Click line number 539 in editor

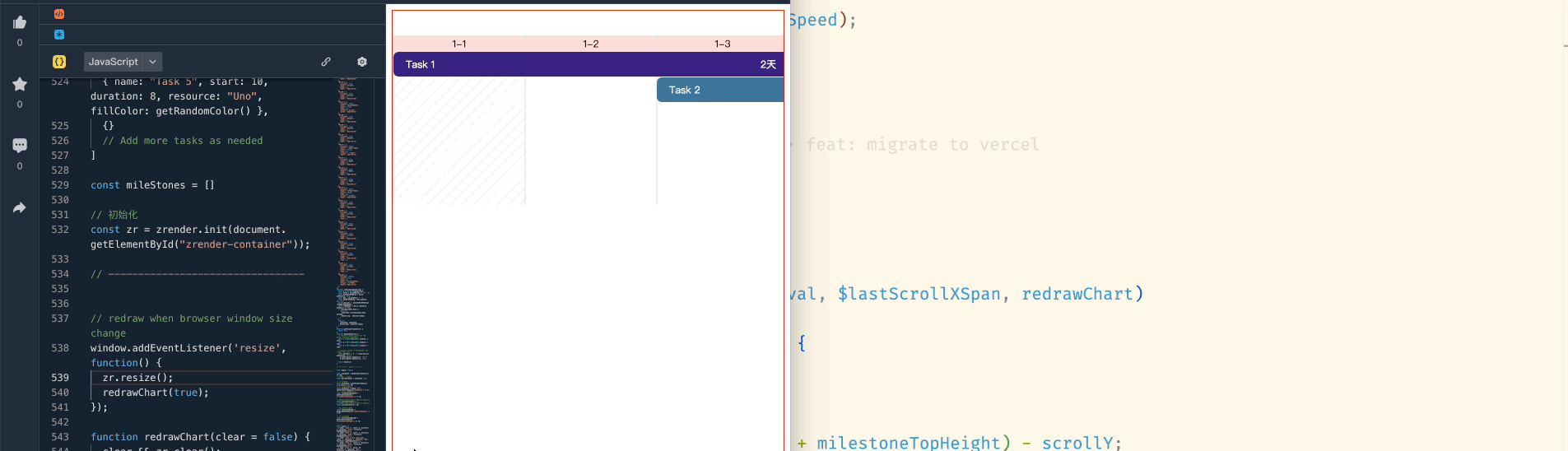60,378
